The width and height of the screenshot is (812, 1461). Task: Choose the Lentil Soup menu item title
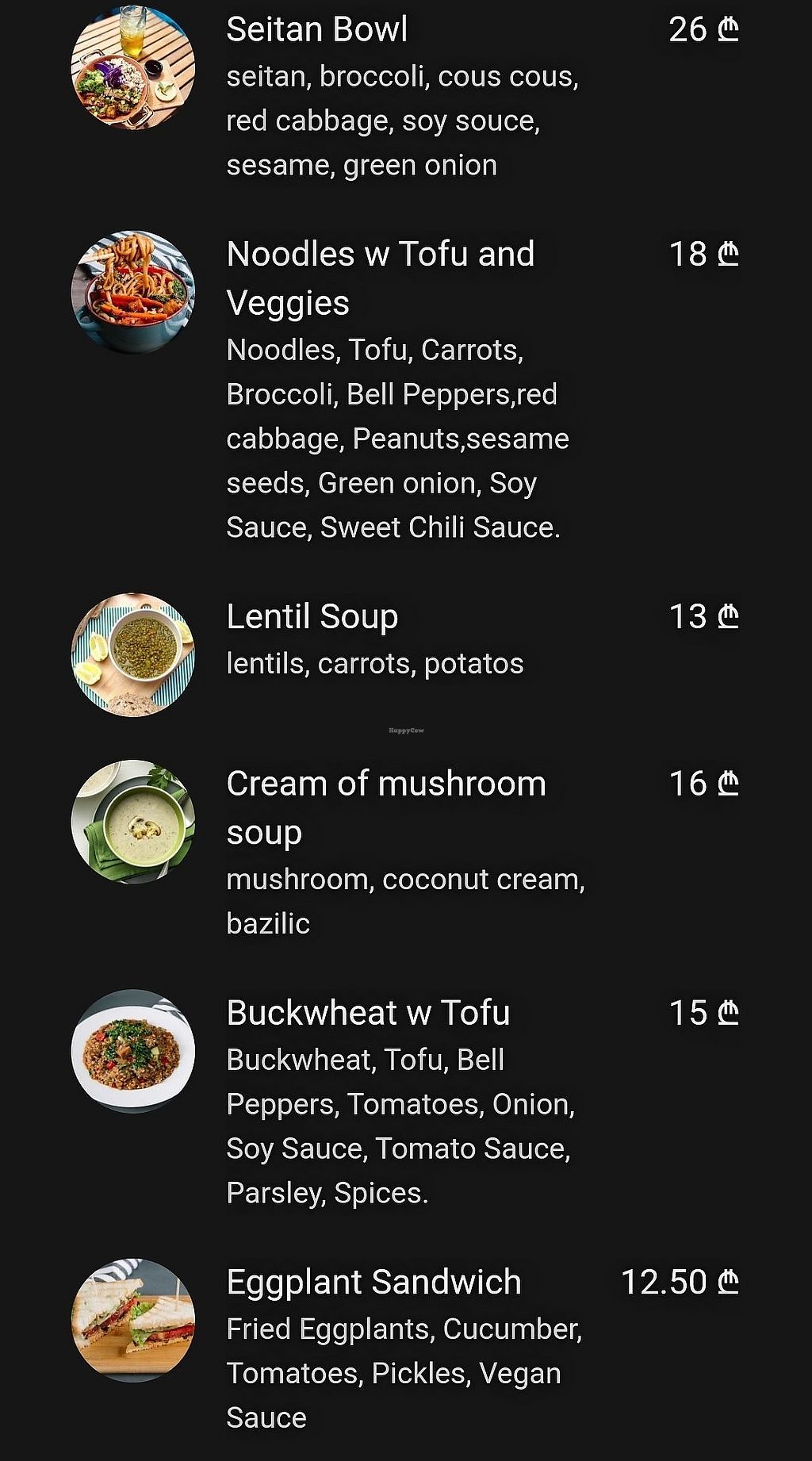tap(312, 617)
